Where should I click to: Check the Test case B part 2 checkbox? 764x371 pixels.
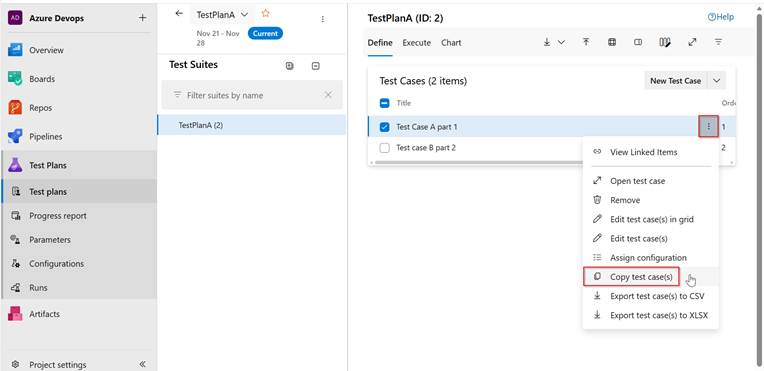[x=384, y=148]
